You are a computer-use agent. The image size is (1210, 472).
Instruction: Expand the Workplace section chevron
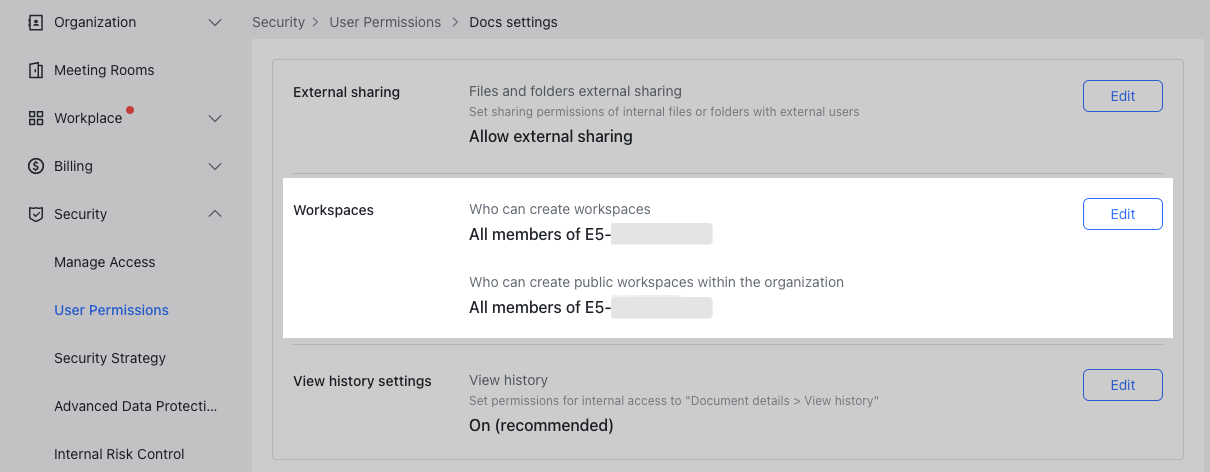214,118
